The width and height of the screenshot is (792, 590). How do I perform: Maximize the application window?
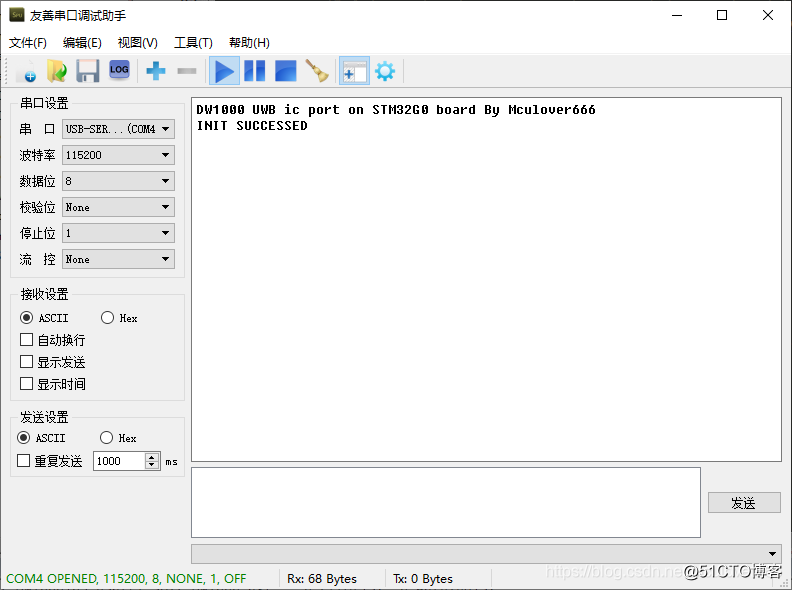[x=722, y=15]
